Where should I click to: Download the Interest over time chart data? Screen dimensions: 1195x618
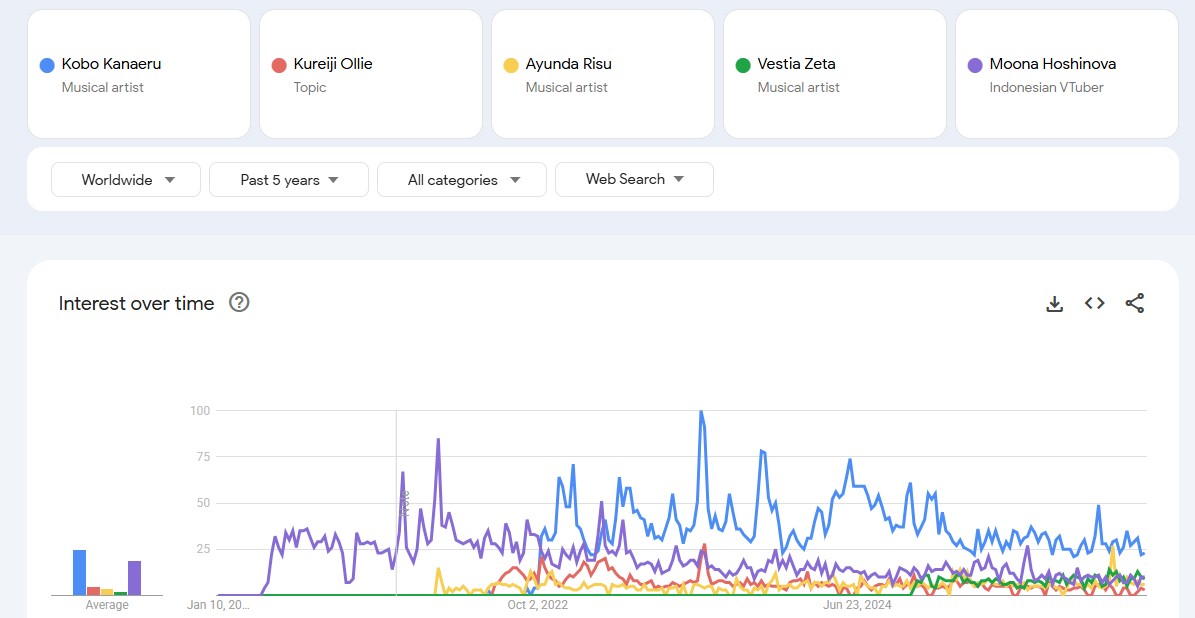point(1054,303)
